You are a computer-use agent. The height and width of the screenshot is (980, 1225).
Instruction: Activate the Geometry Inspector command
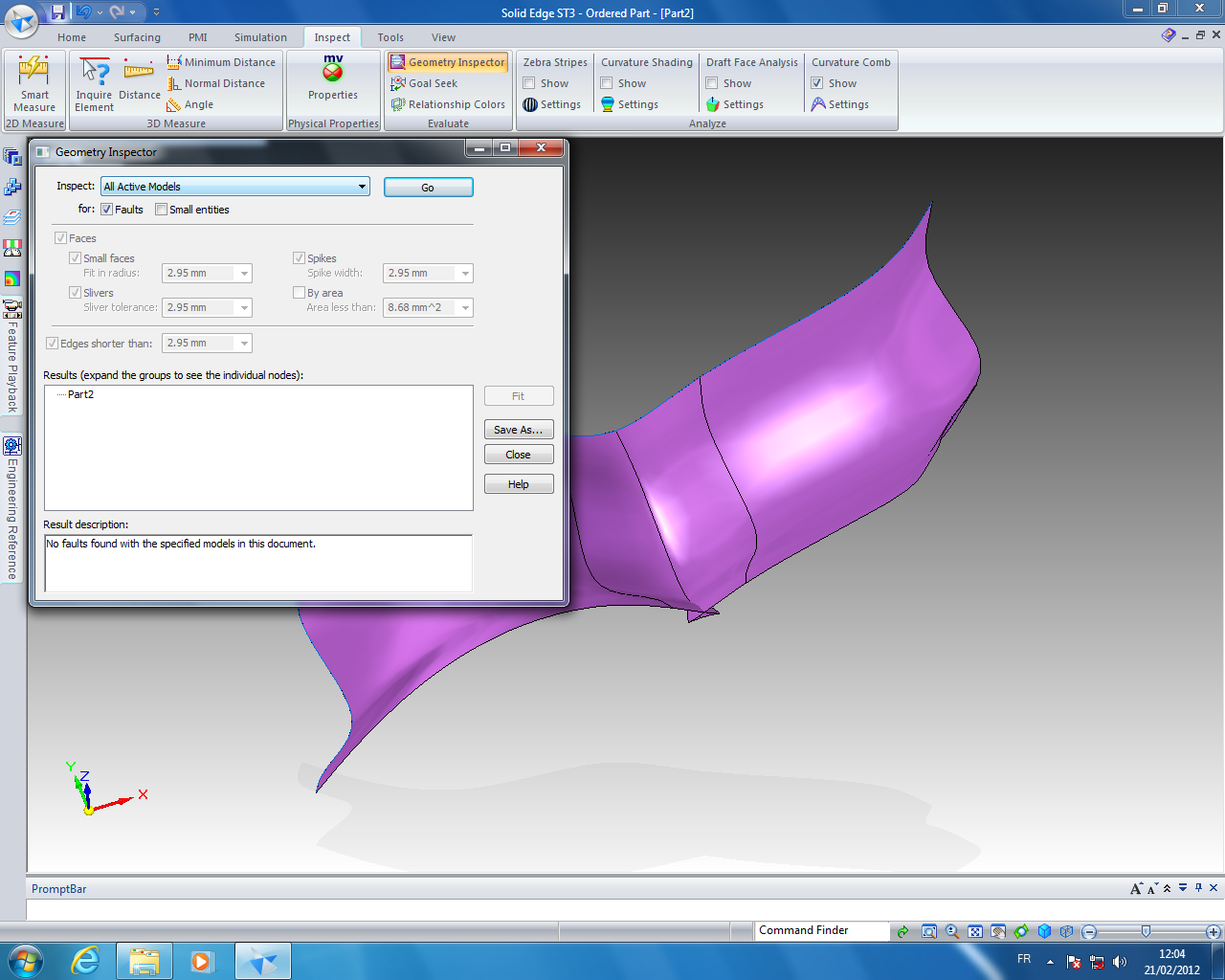[x=447, y=62]
